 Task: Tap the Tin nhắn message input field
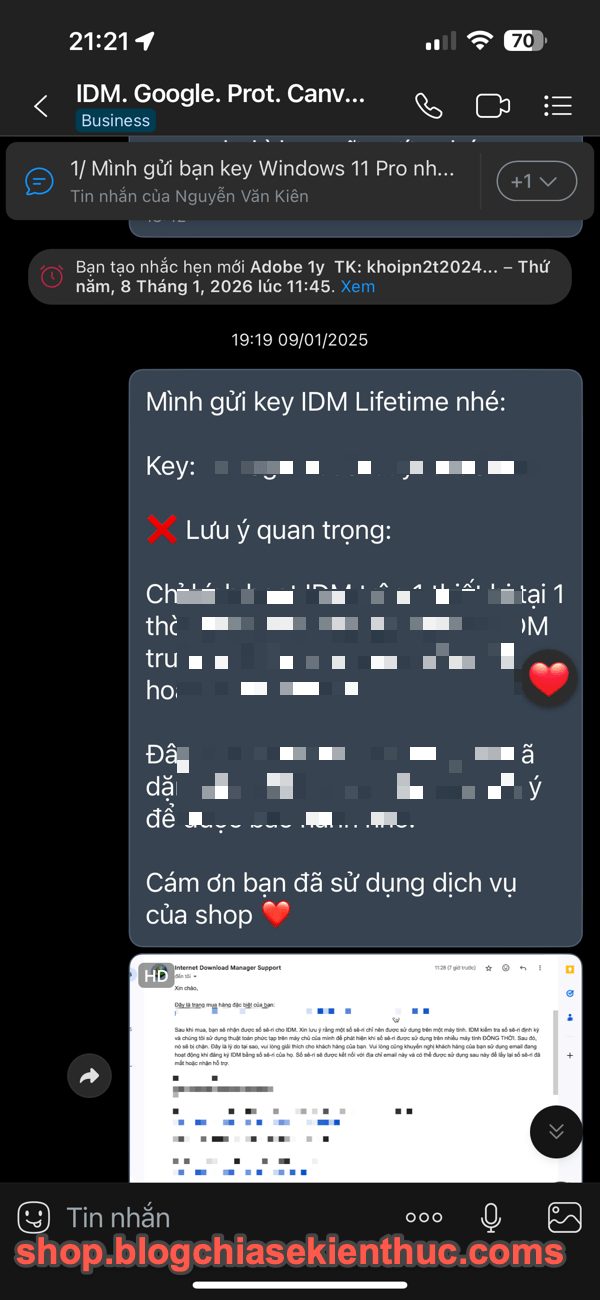coord(225,1217)
